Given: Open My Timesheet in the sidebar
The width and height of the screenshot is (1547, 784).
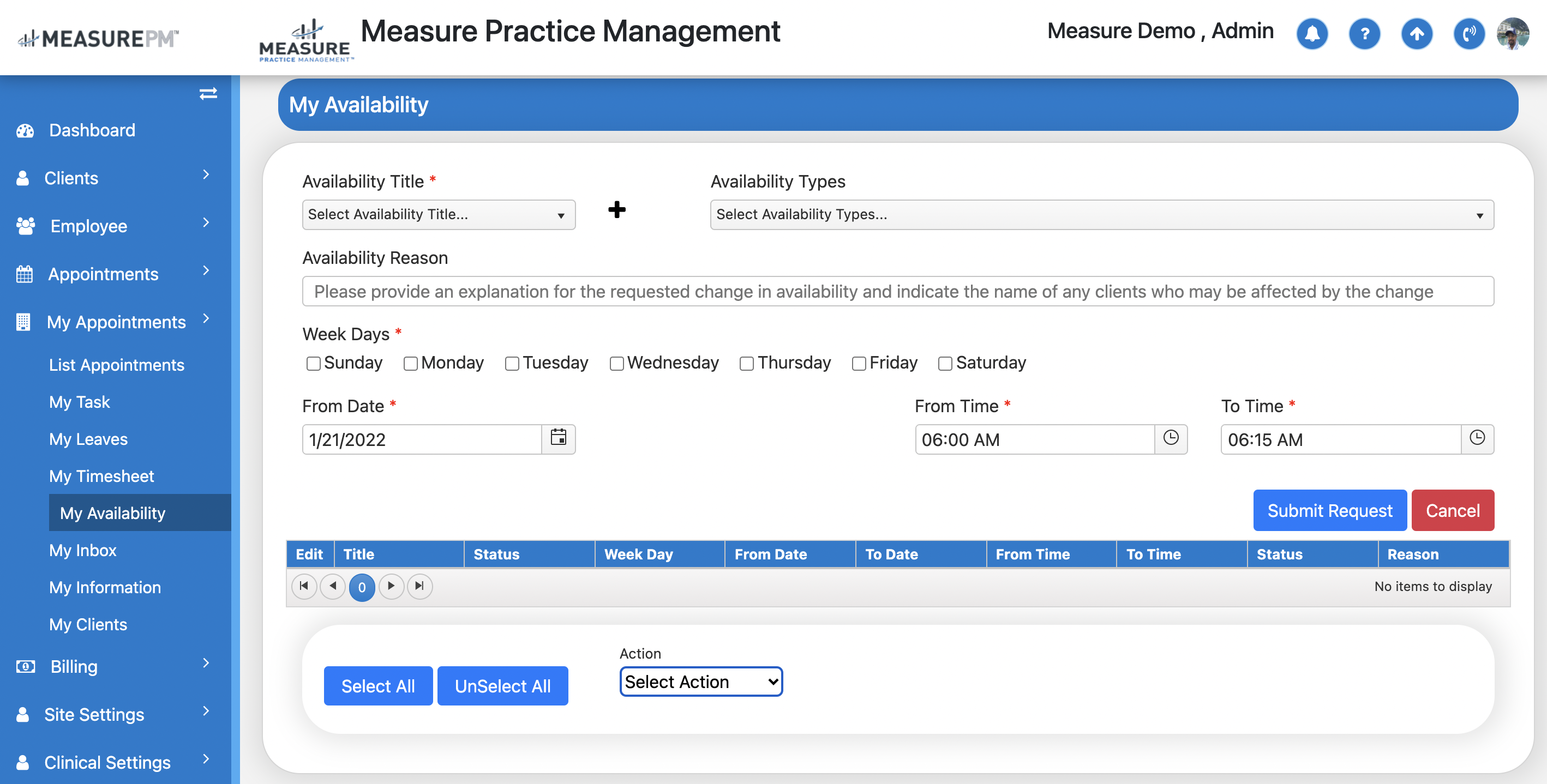Looking at the screenshot, I should click(x=101, y=476).
